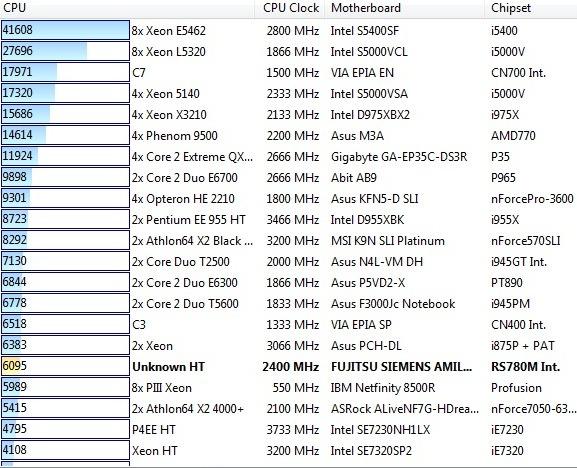Click the FUJITSU SIEMENS AMIL motherboard cell
This screenshot has width=577, height=468.
[401, 366]
